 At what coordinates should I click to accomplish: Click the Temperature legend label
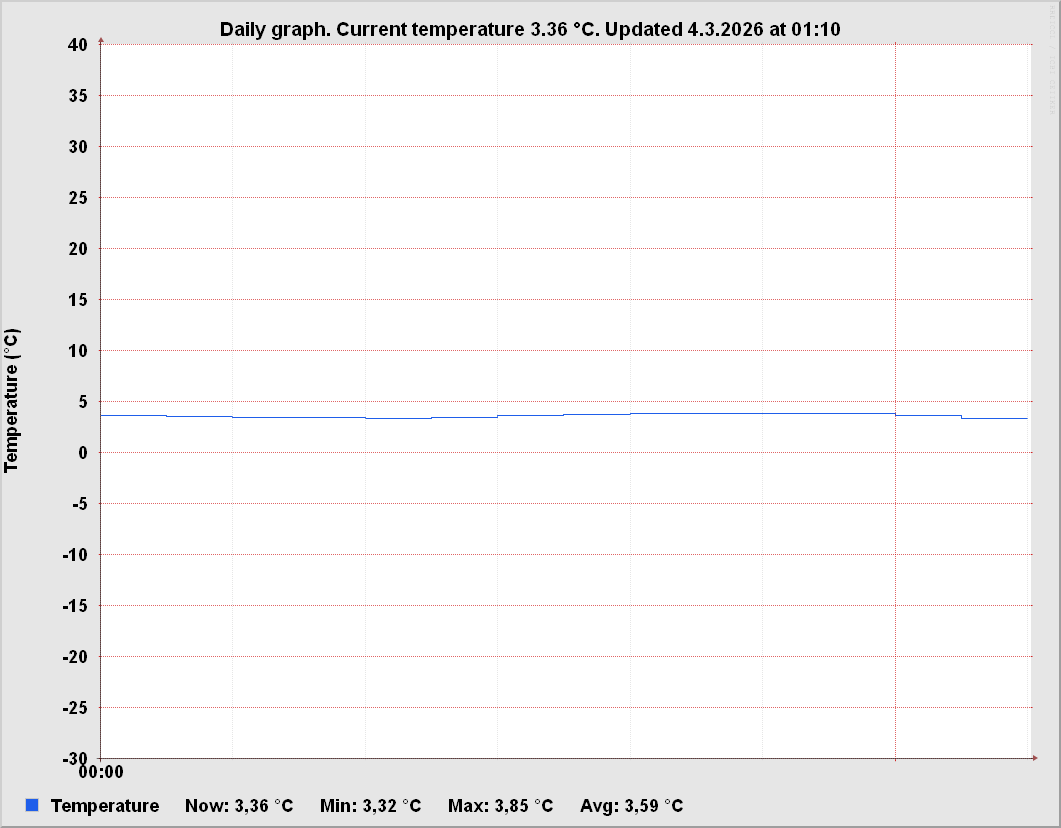[104, 806]
